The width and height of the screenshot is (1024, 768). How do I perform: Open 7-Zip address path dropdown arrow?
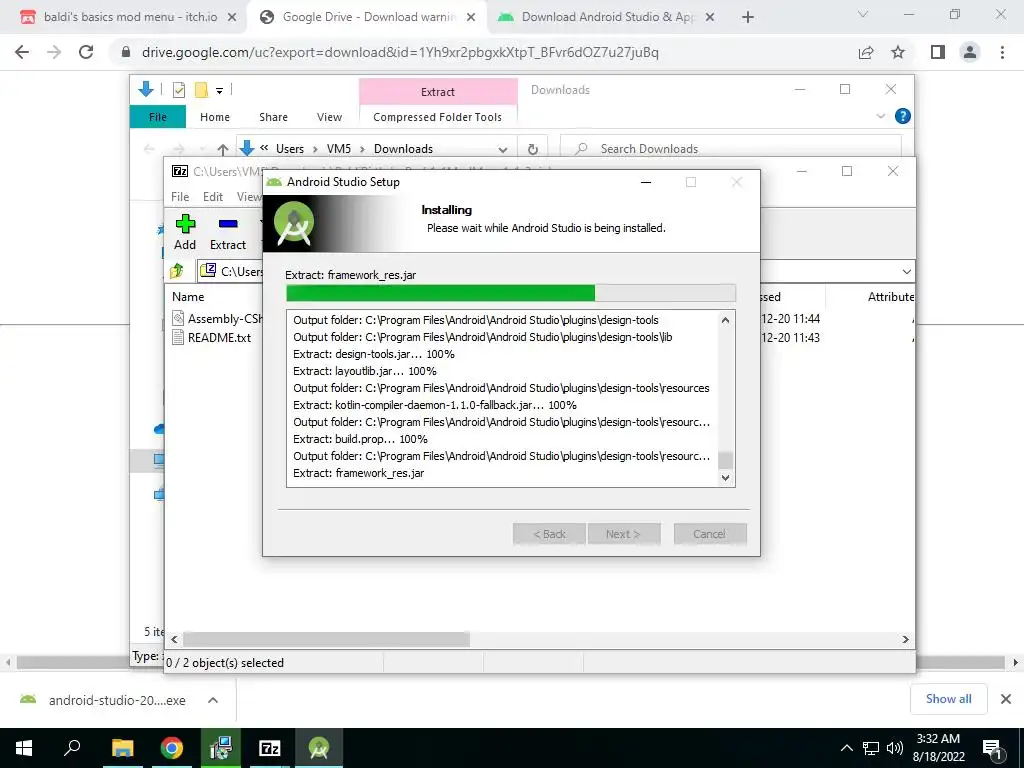tap(906, 271)
